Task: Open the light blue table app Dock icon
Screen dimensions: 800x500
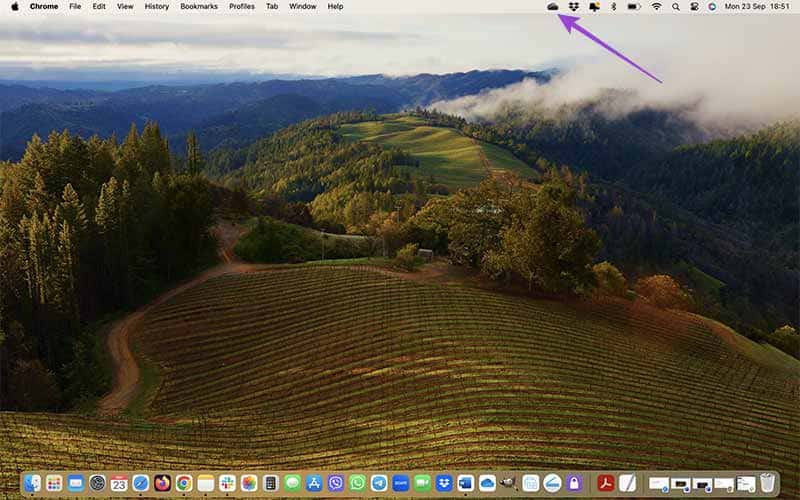Action: click(531, 483)
